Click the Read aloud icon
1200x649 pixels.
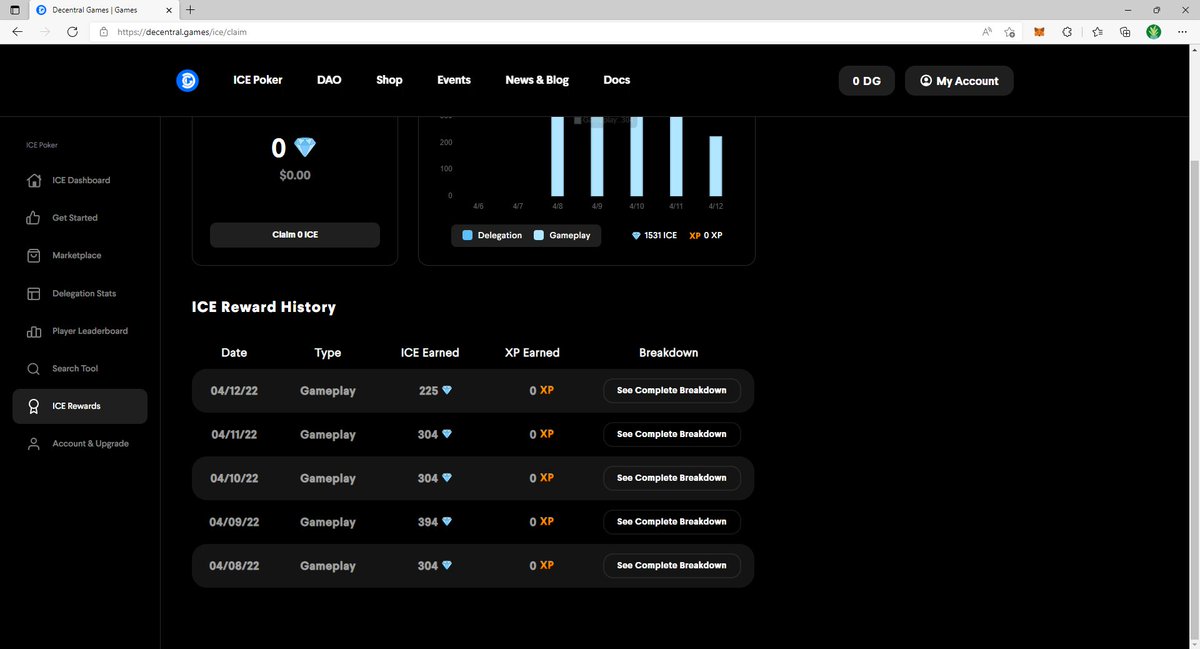pyautogui.click(x=987, y=32)
